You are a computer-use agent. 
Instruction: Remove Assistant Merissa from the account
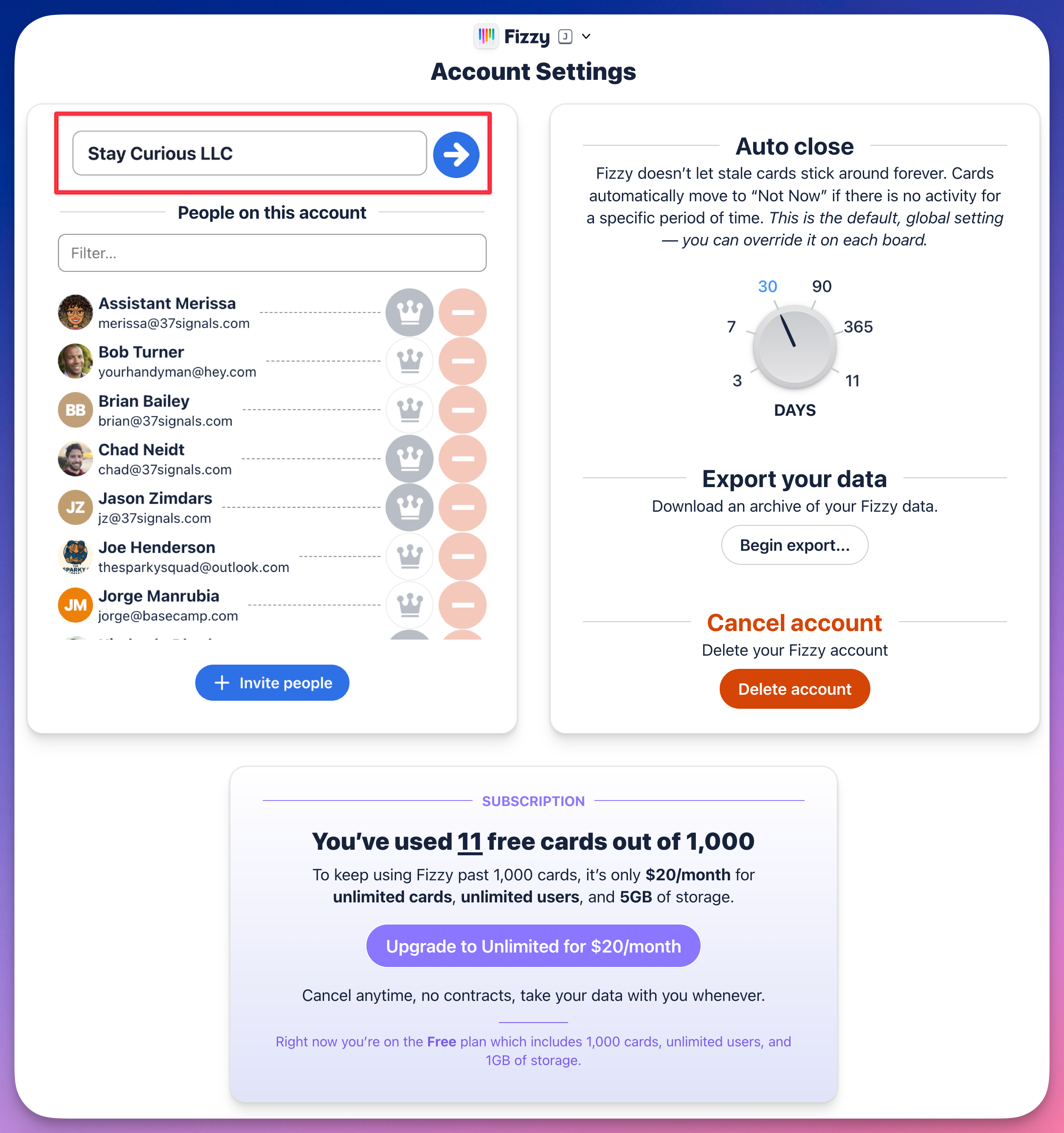click(x=463, y=312)
